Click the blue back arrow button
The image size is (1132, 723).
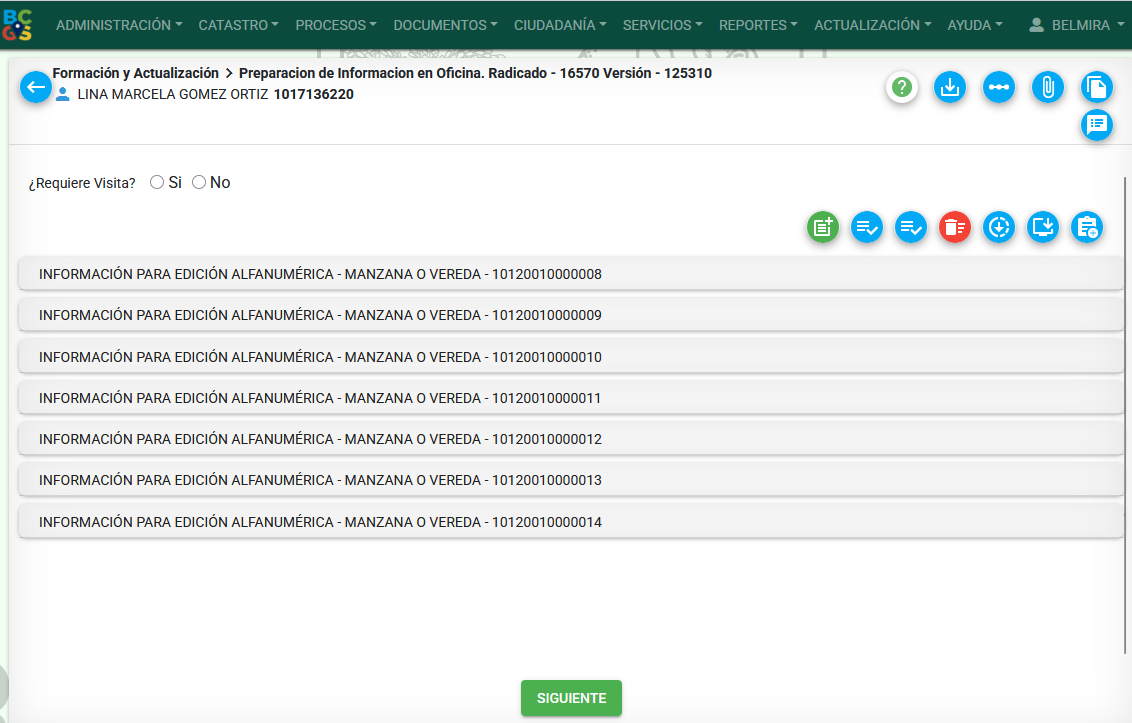coord(36,88)
